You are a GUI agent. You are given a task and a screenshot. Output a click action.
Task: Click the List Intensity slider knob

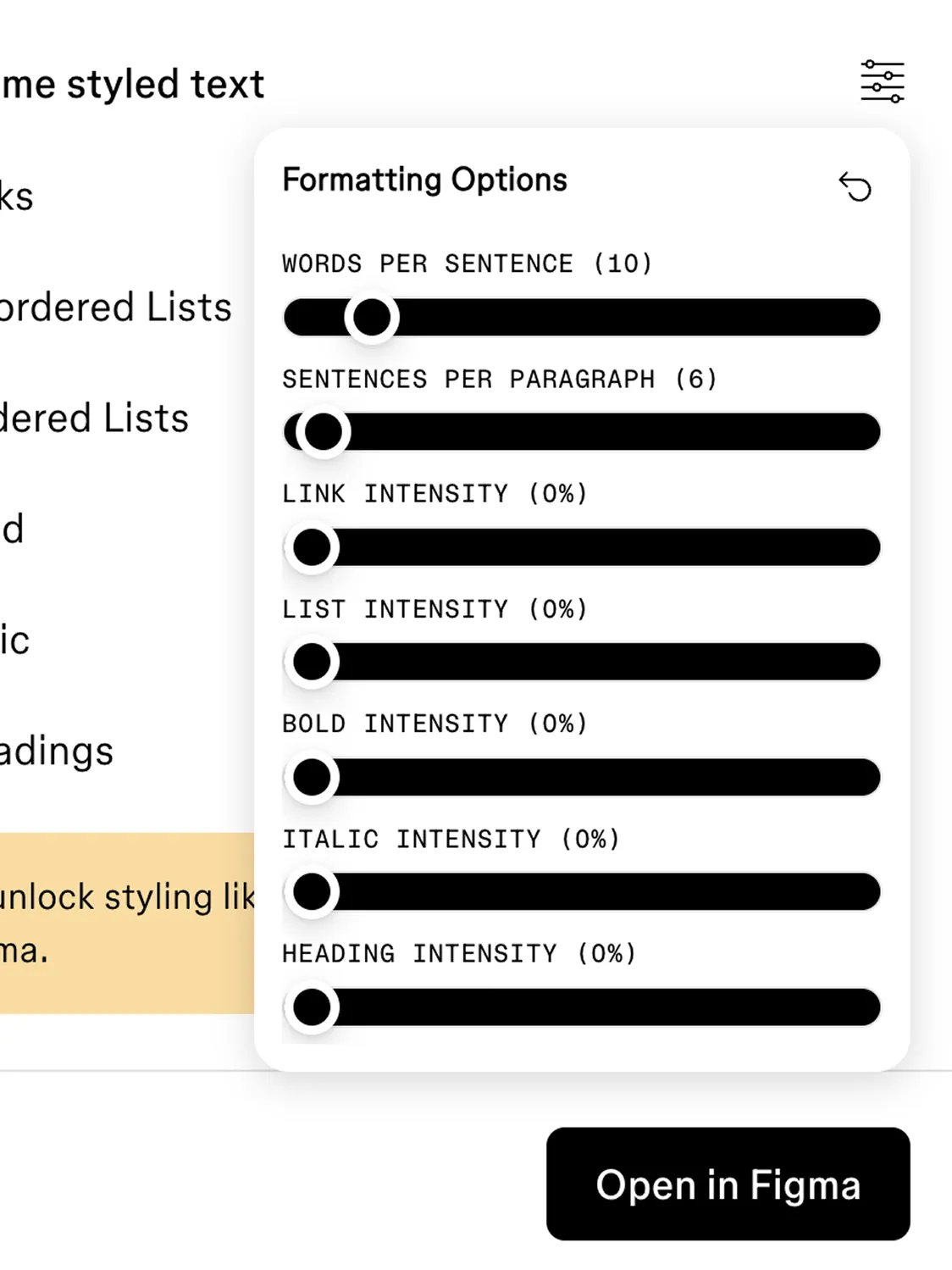[x=312, y=662]
